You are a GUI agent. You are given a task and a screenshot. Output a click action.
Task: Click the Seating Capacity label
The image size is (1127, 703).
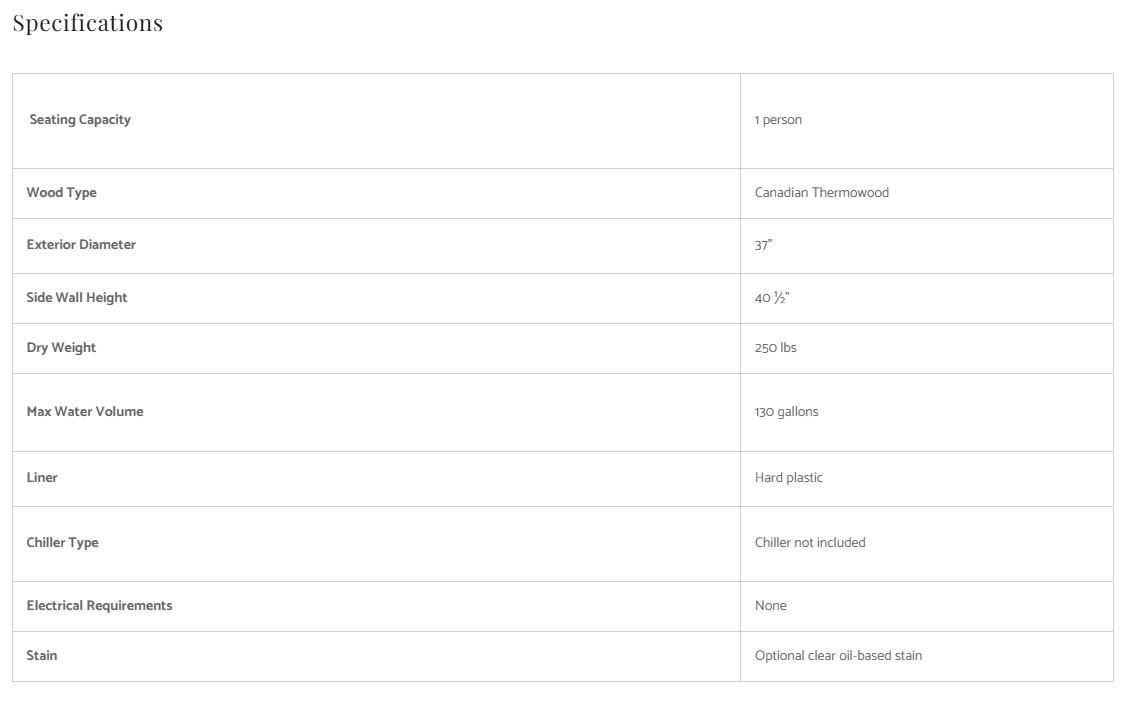pyautogui.click(x=80, y=120)
